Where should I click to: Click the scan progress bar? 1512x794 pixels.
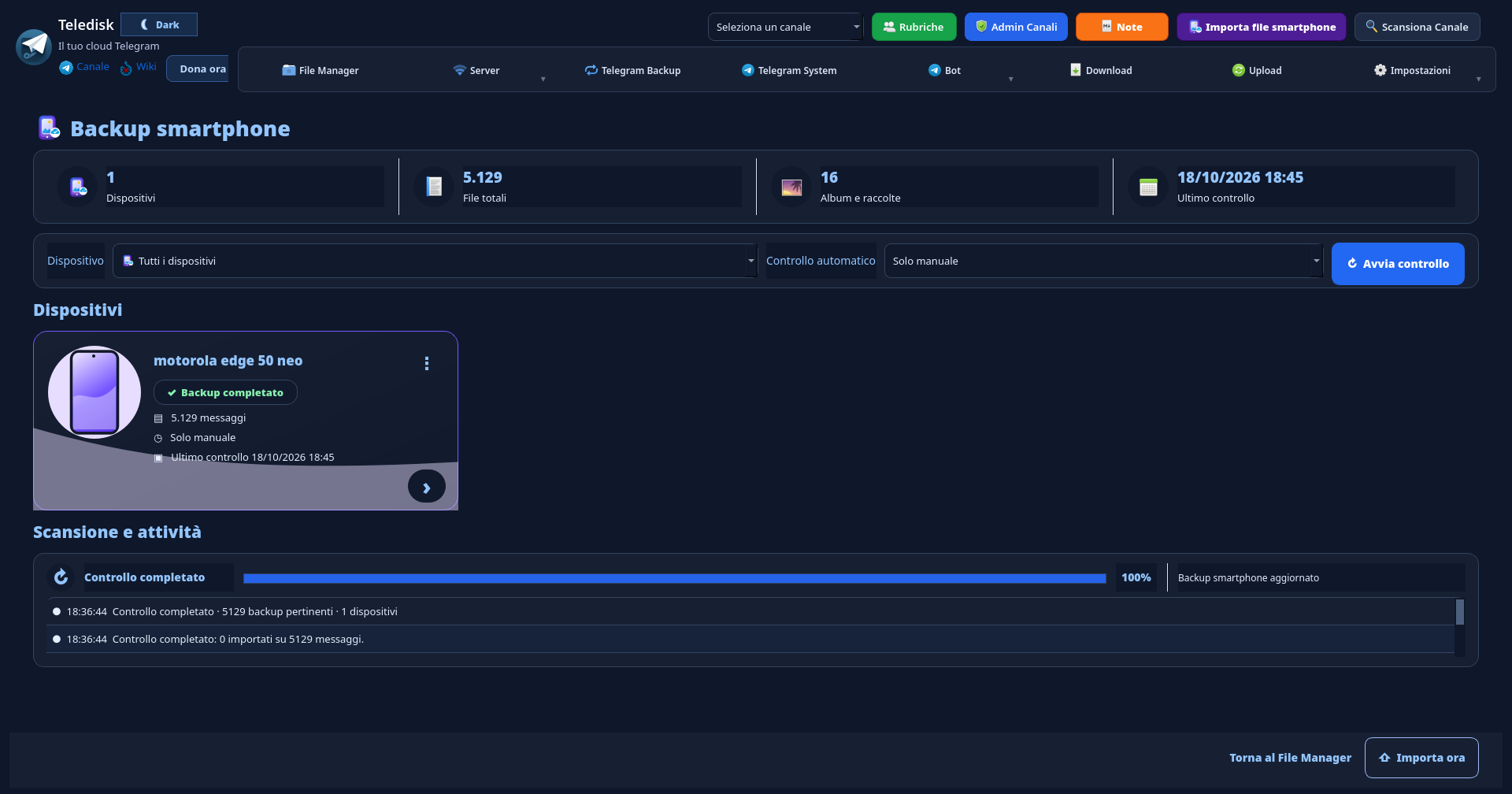click(x=675, y=578)
